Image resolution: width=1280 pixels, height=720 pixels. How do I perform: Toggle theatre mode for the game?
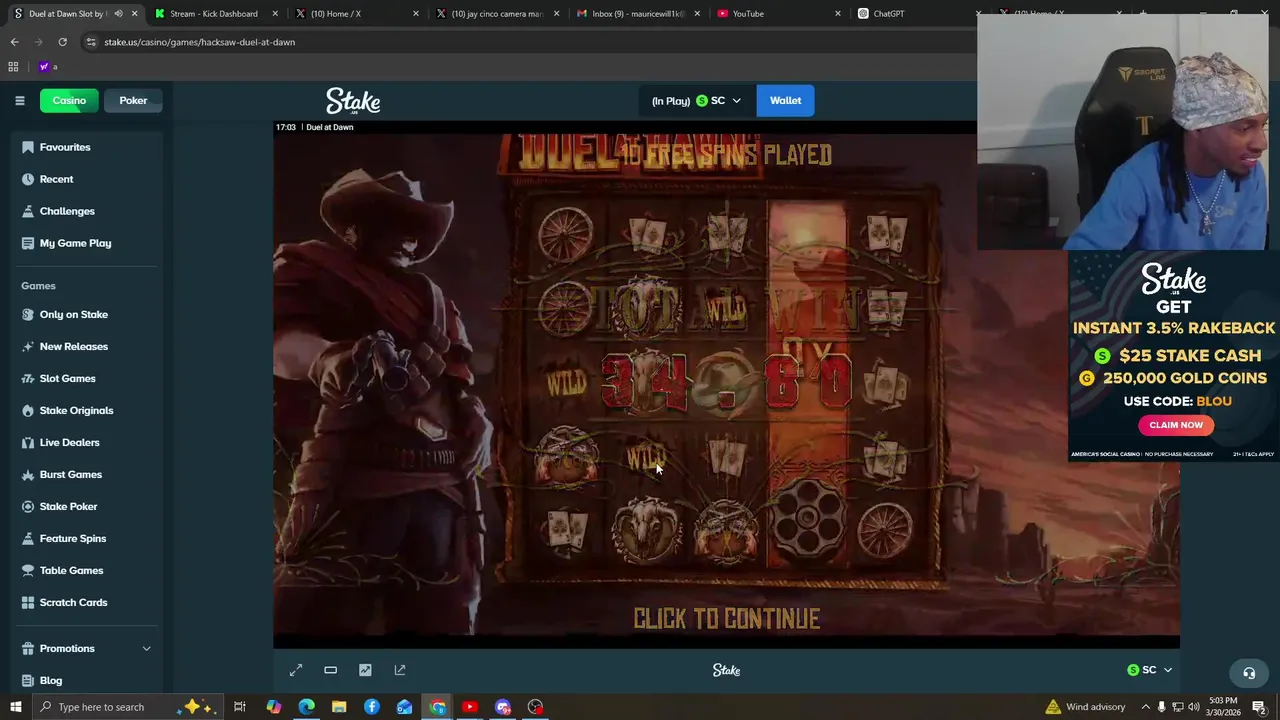(x=330, y=670)
